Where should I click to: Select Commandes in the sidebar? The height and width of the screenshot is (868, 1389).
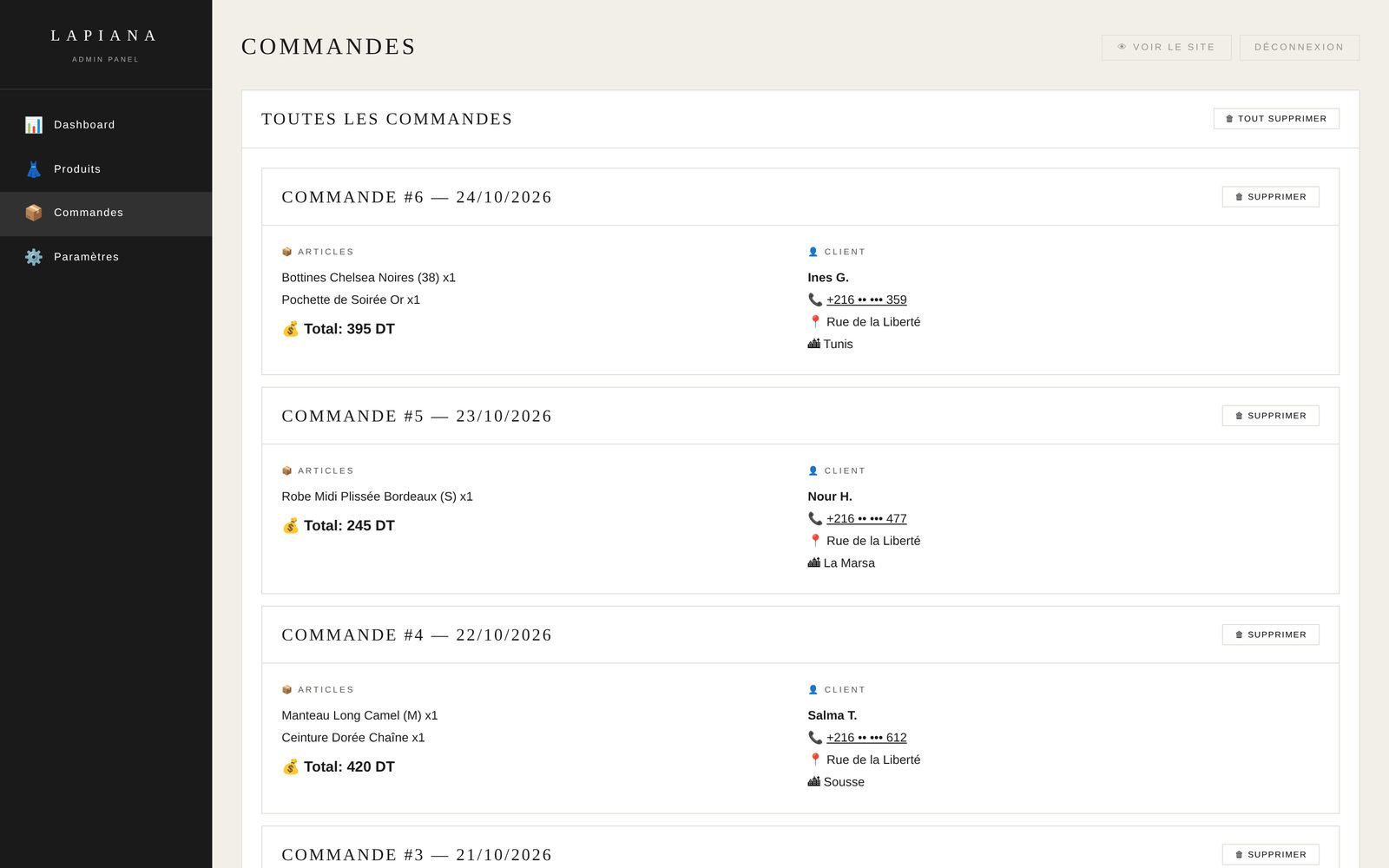pos(106,214)
